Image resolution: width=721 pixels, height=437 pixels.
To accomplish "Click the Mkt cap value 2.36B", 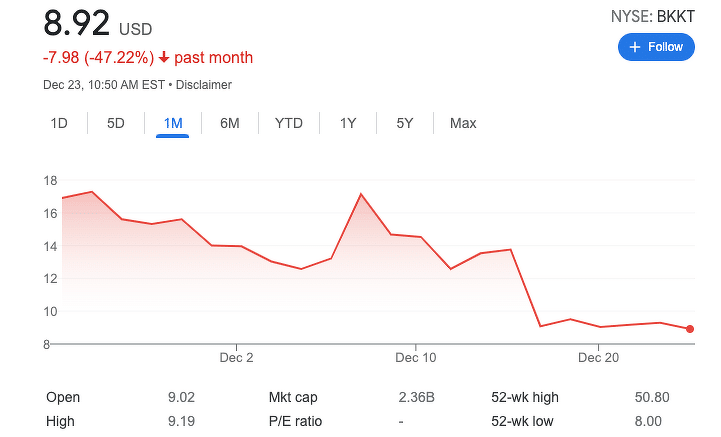I will 417,397.
